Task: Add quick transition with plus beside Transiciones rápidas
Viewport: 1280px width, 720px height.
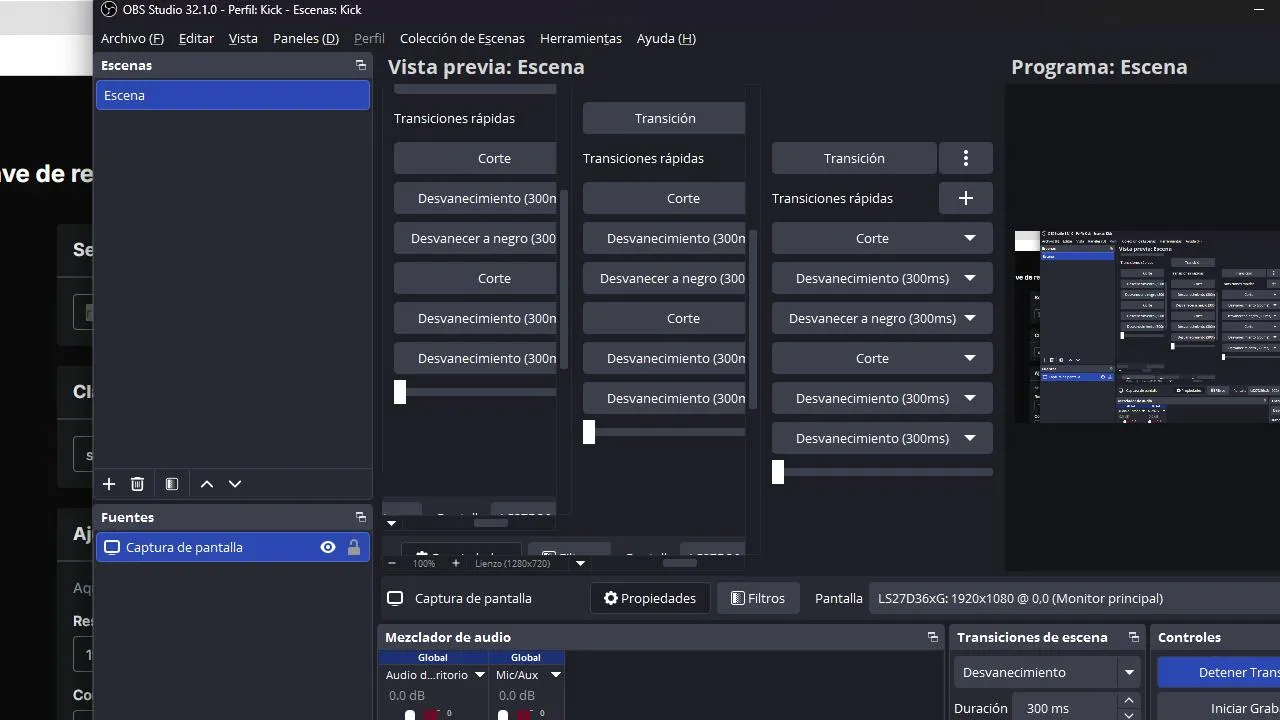Action: point(966,198)
